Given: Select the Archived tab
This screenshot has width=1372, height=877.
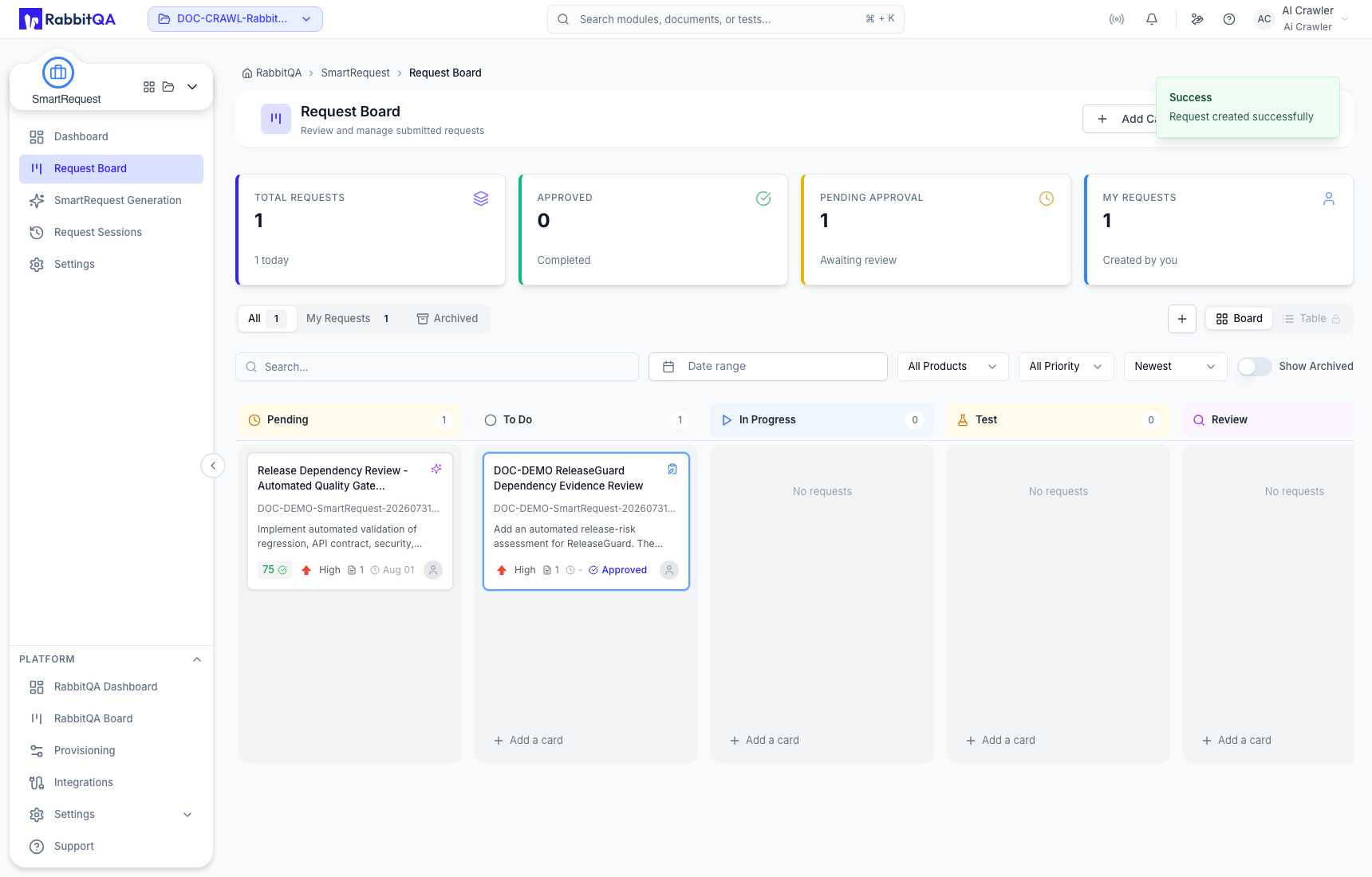Looking at the screenshot, I should [x=447, y=319].
